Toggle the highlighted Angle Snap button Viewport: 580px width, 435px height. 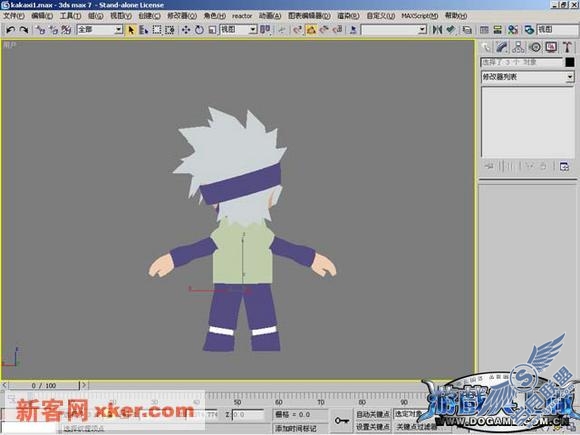click(x=311, y=30)
